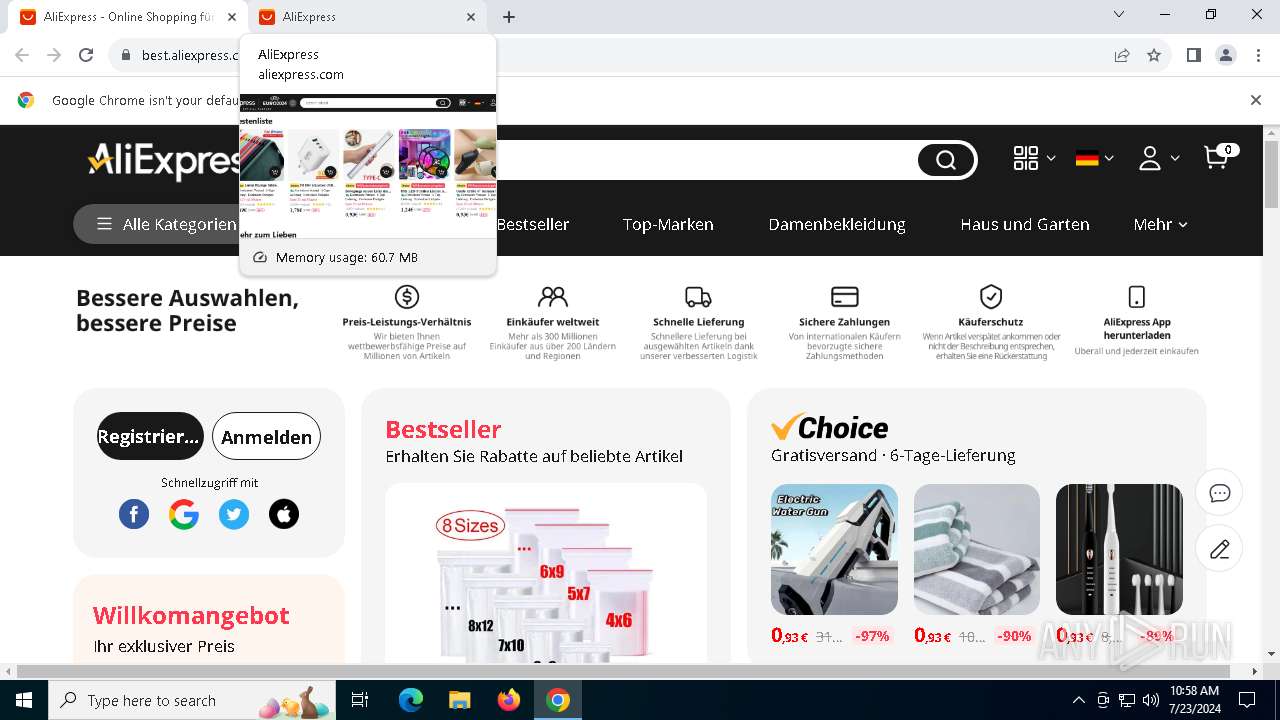Open the Windows notification center
1280x720 pixels.
pos(1247,700)
